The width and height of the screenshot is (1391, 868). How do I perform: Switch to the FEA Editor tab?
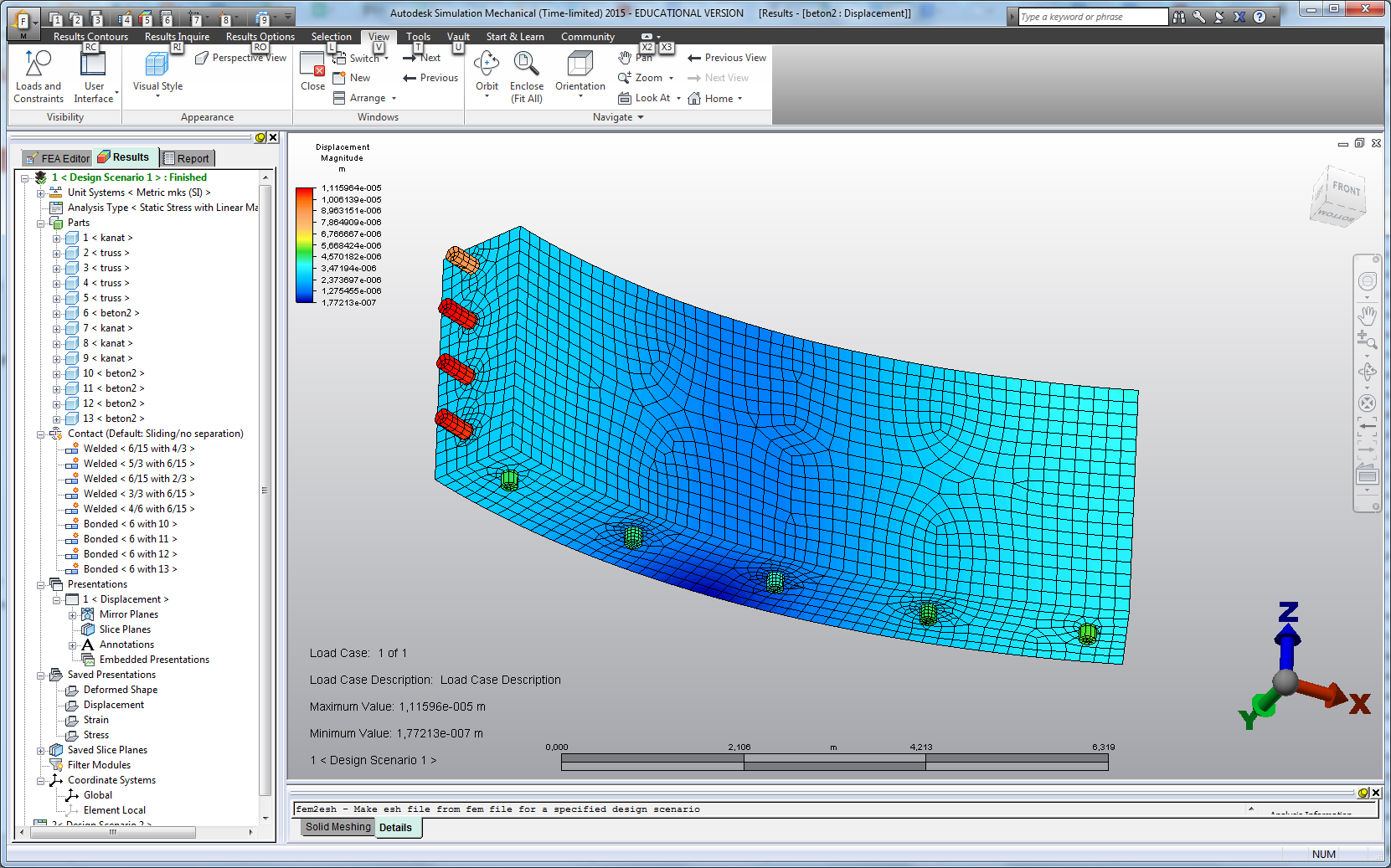coord(57,158)
